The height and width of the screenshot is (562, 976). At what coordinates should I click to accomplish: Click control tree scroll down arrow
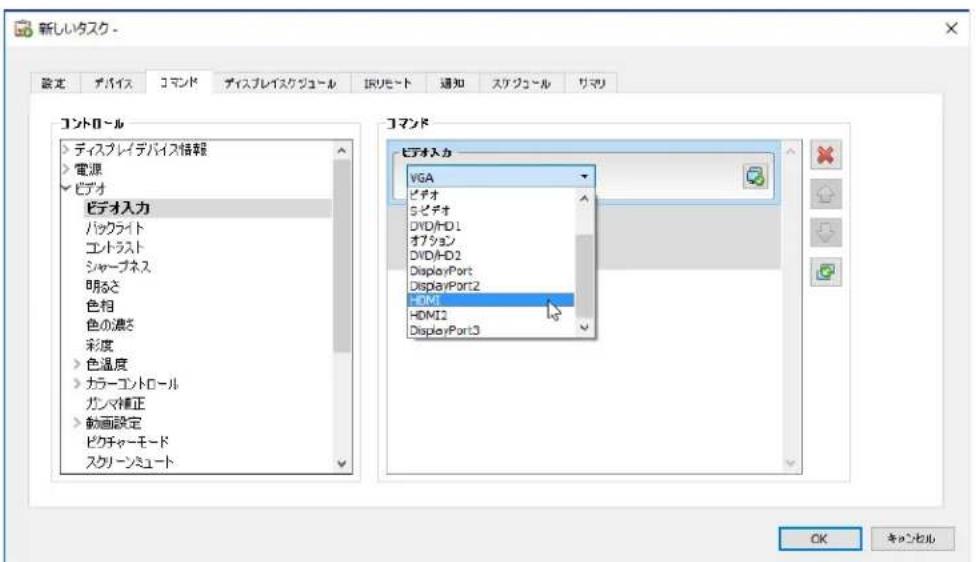[x=342, y=463]
